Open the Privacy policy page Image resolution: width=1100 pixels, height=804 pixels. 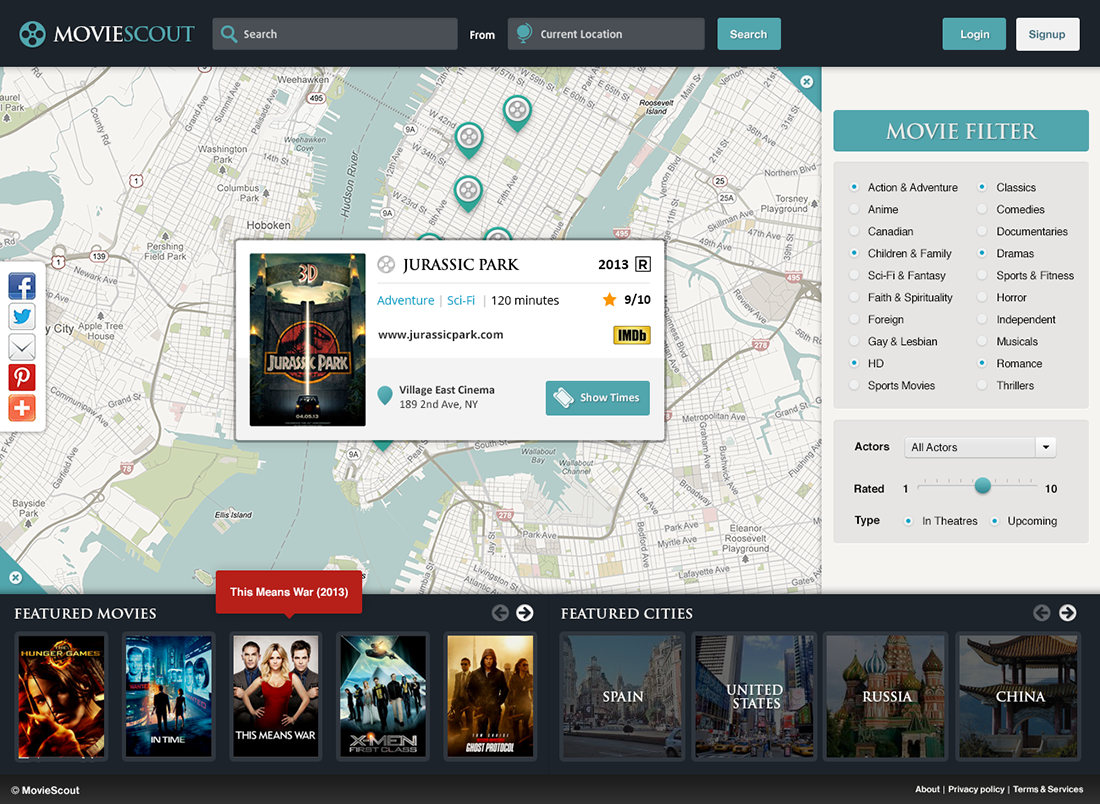975,789
